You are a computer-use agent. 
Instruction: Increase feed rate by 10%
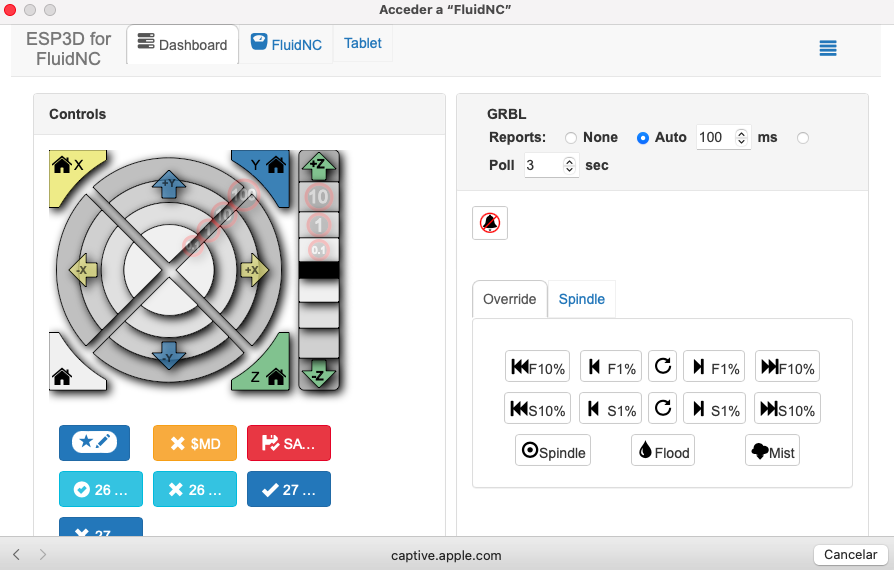(x=787, y=367)
